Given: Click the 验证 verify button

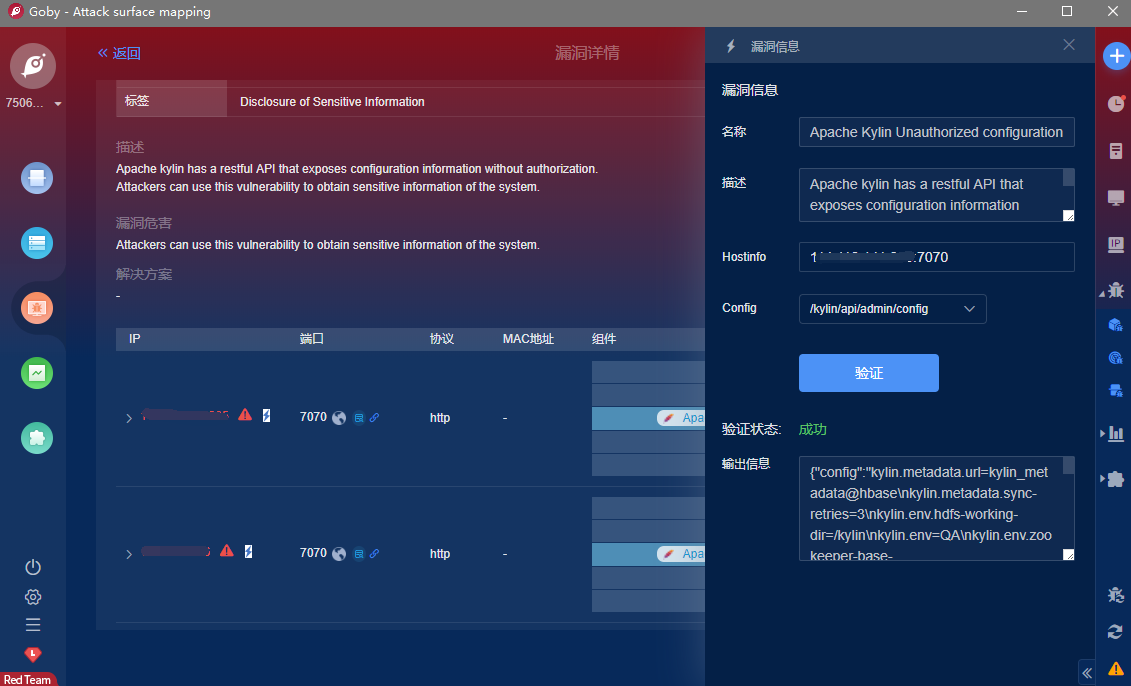Looking at the screenshot, I should coord(868,373).
